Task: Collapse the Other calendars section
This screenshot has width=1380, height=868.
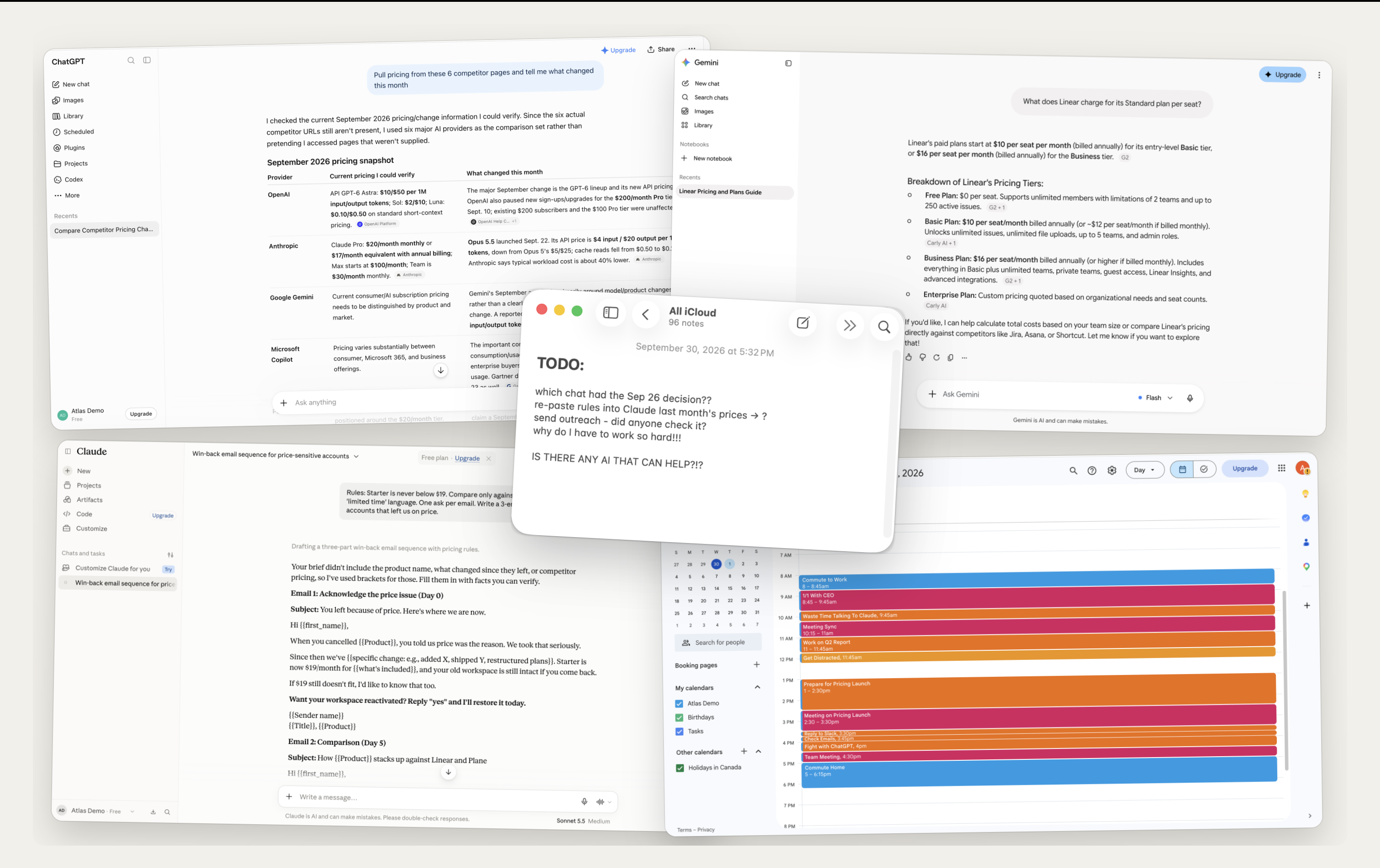Action: [x=758, y=751]
